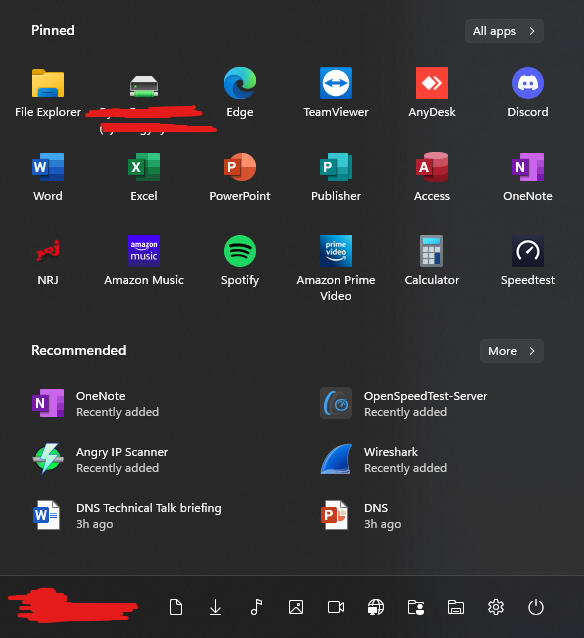Expand the All apps list
Viewport: 584px width, 638px height.
coord(504,31)
